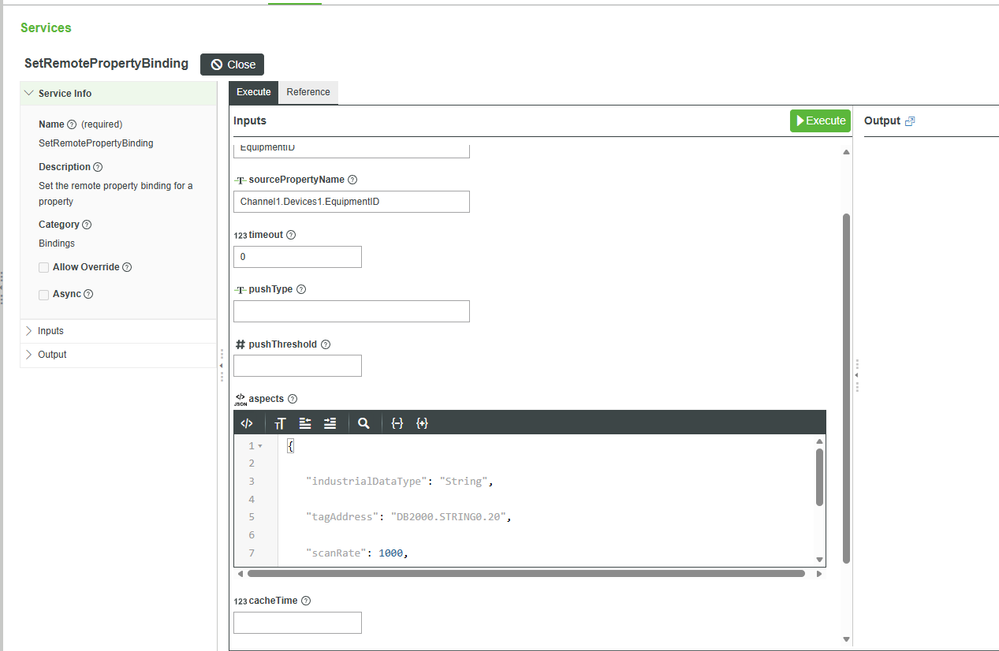Toggle code view in aspects editor toolbar
The image size is (999, 651).
[247, 423]
